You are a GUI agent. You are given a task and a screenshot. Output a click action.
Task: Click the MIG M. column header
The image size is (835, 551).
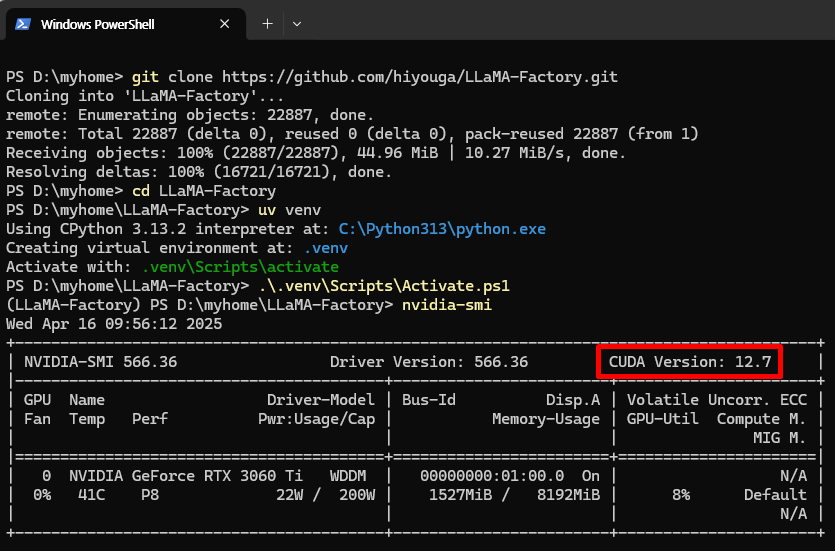pyautogui.click(x=780, y=439)
